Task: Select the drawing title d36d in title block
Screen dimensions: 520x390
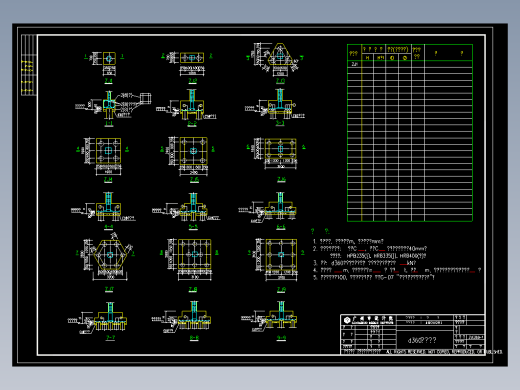Action: coord(422,340)
